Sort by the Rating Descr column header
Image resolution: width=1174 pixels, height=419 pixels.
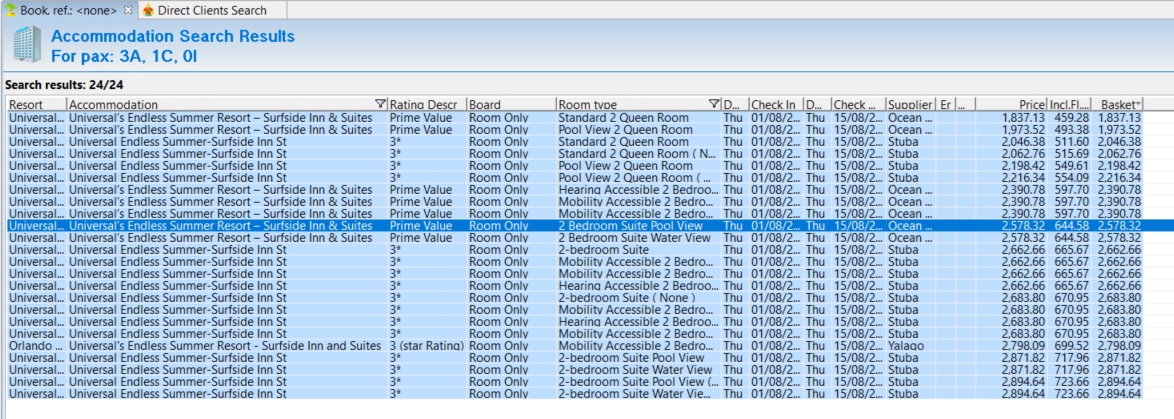427,105
